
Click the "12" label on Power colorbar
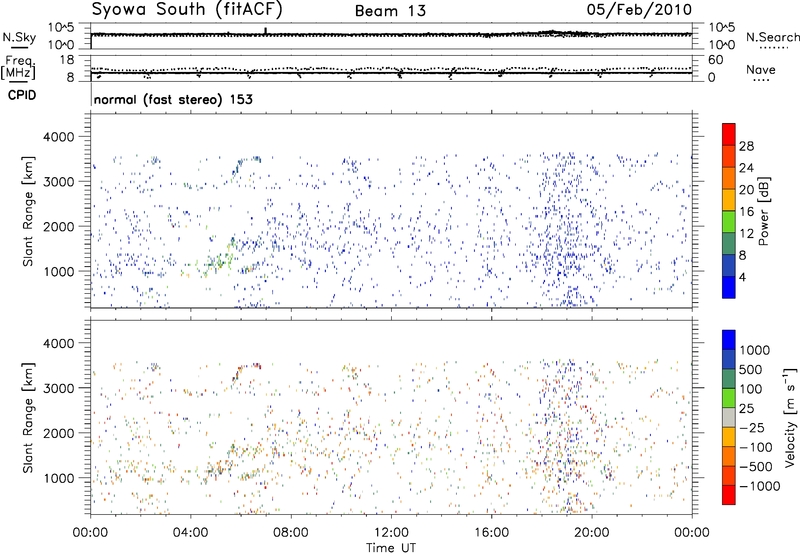tap(746, 234)
